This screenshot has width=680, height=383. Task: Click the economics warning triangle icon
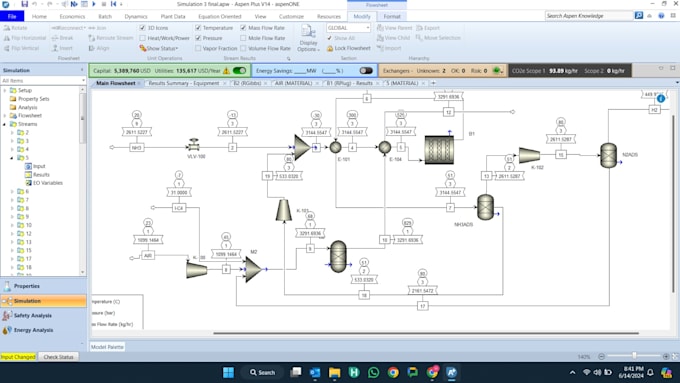coord(226,71)
